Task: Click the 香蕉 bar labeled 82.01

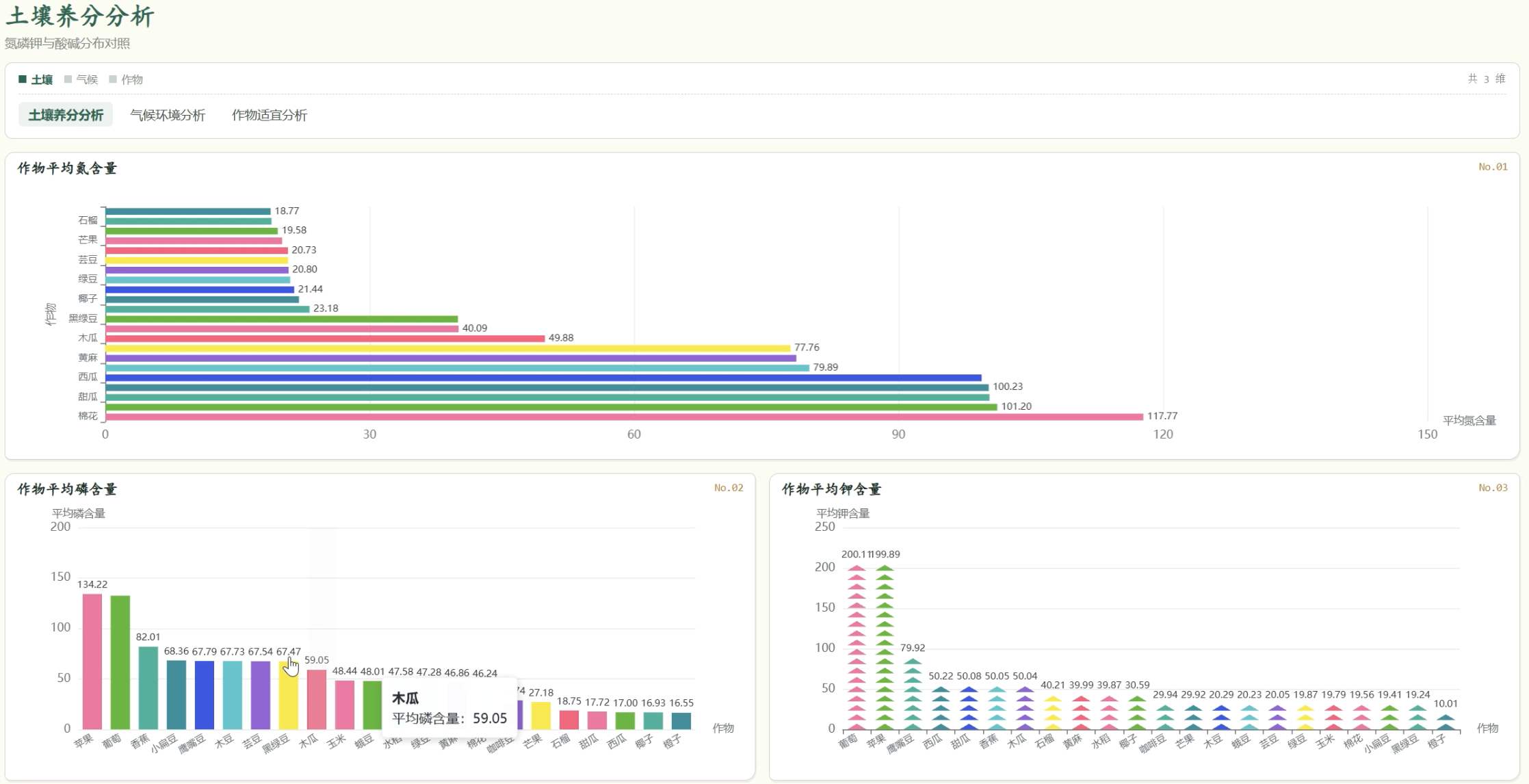Action: tap(148, 688)
